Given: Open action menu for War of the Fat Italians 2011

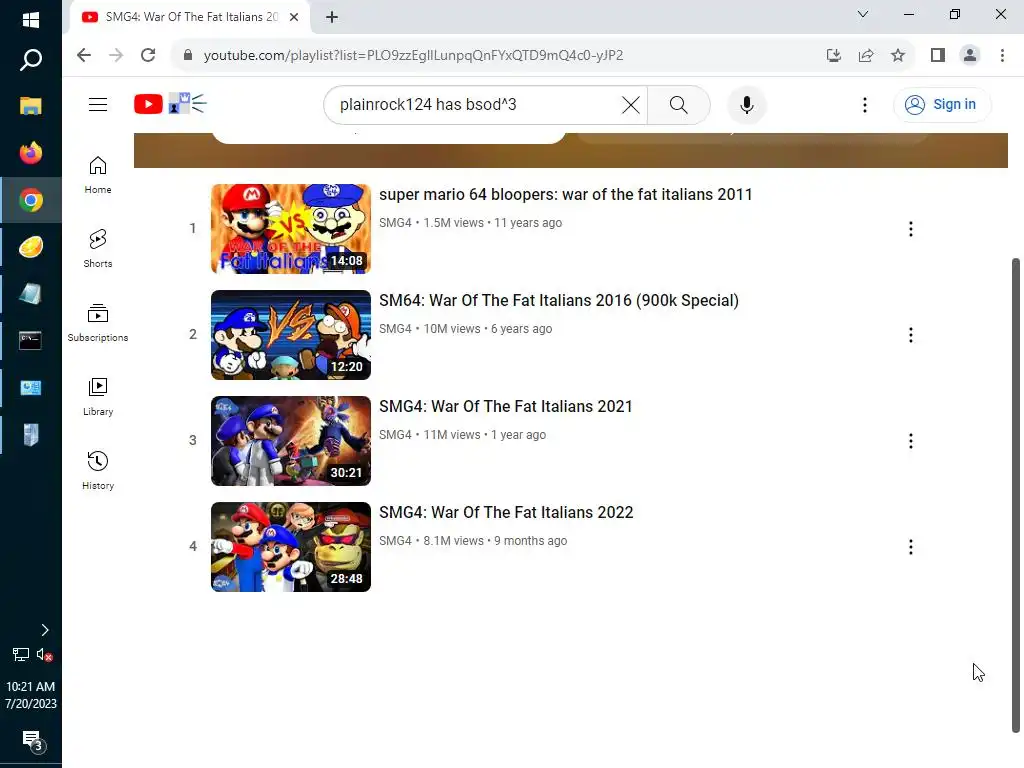Looking at the screenshot, I should coord(910,229).
